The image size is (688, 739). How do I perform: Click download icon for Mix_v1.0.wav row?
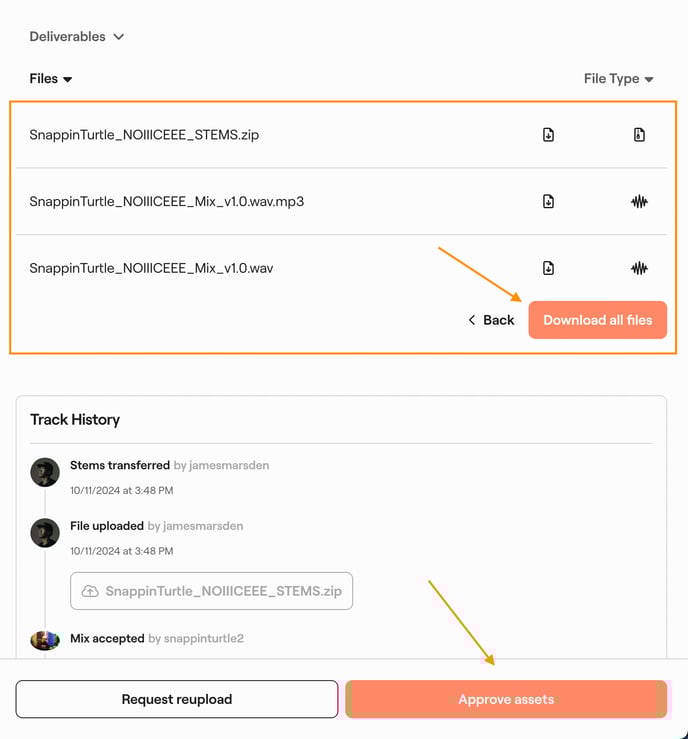coord(548,268)
